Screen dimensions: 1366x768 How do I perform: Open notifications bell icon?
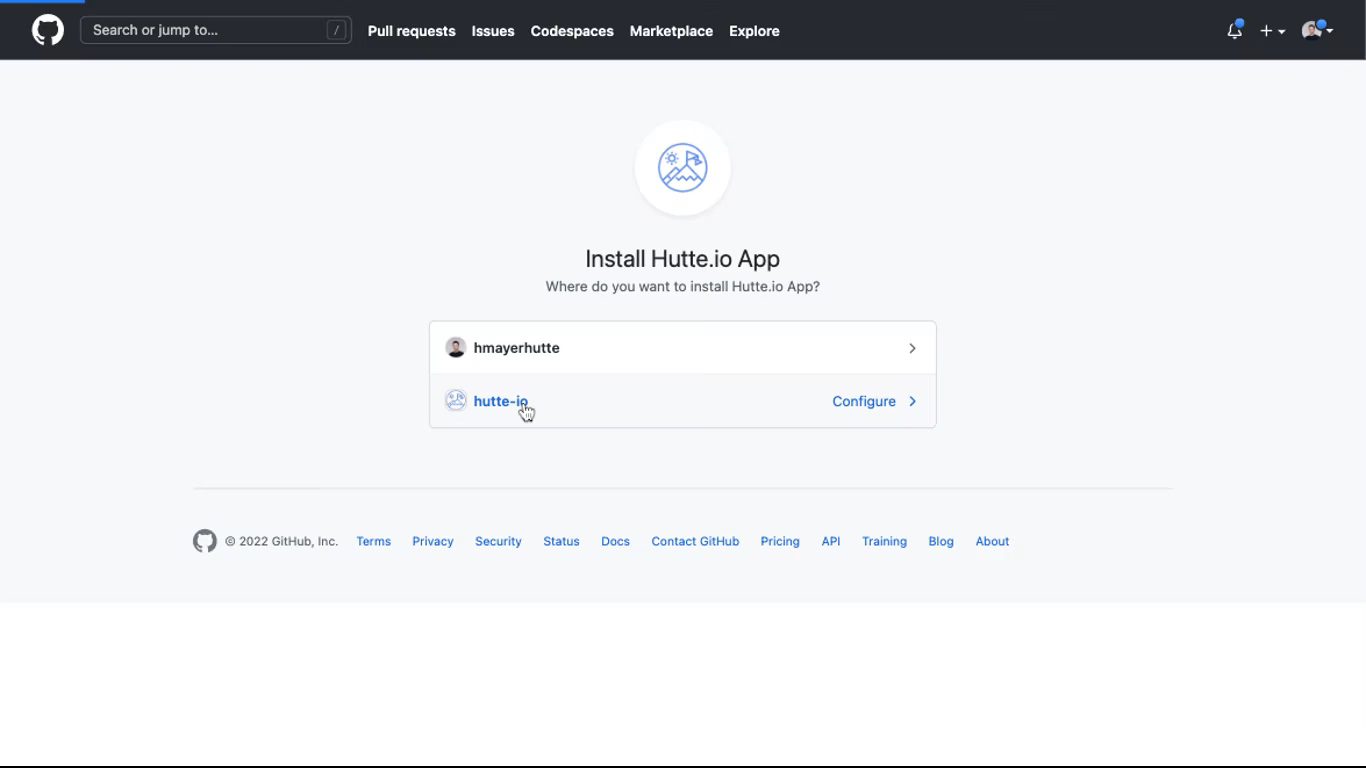point(1235,30)
